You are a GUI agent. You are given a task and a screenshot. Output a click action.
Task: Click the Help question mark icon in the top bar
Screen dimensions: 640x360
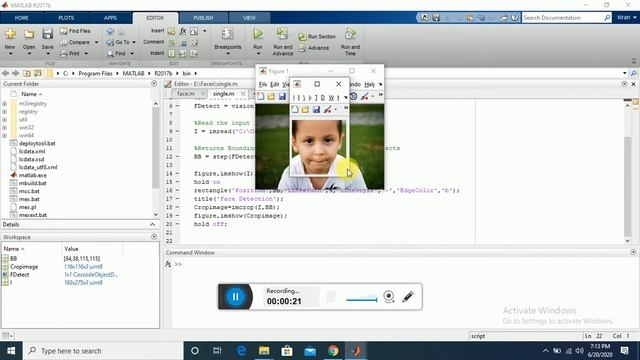pyautogui.click(x=515, y=18)
